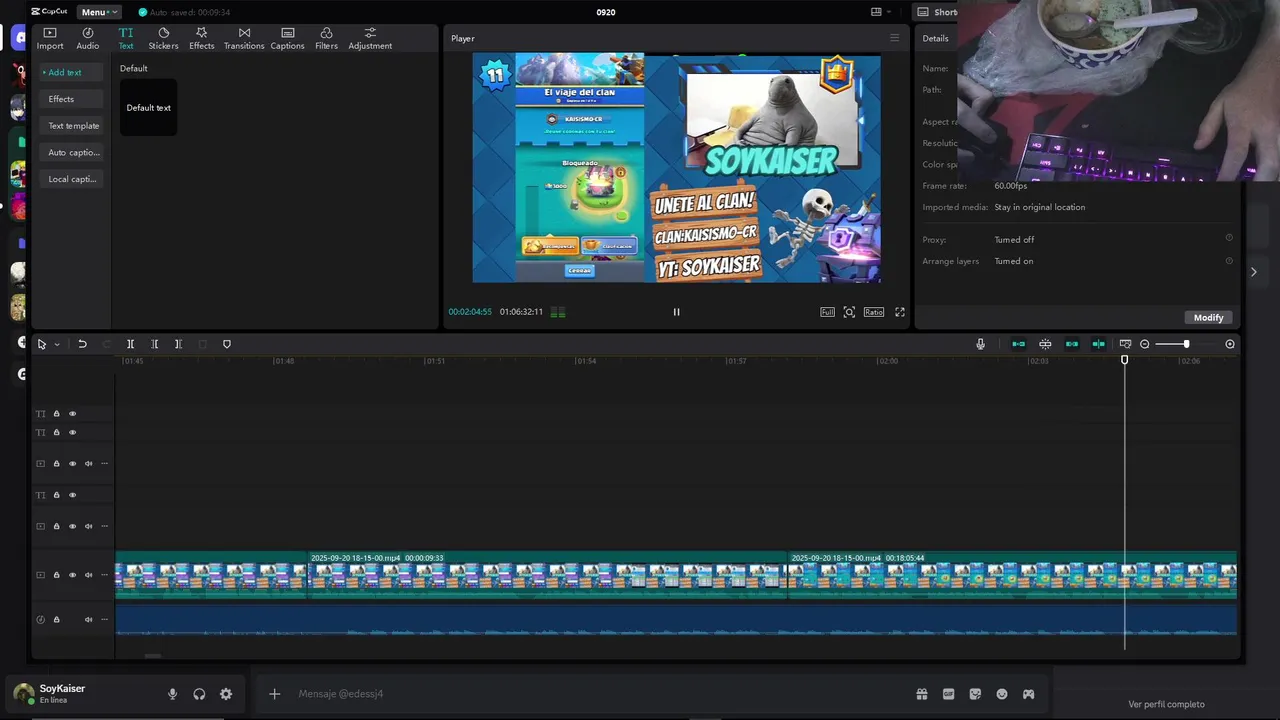Toggle main track magnet
The image size is (1280, 720).
pos(1019,344)
